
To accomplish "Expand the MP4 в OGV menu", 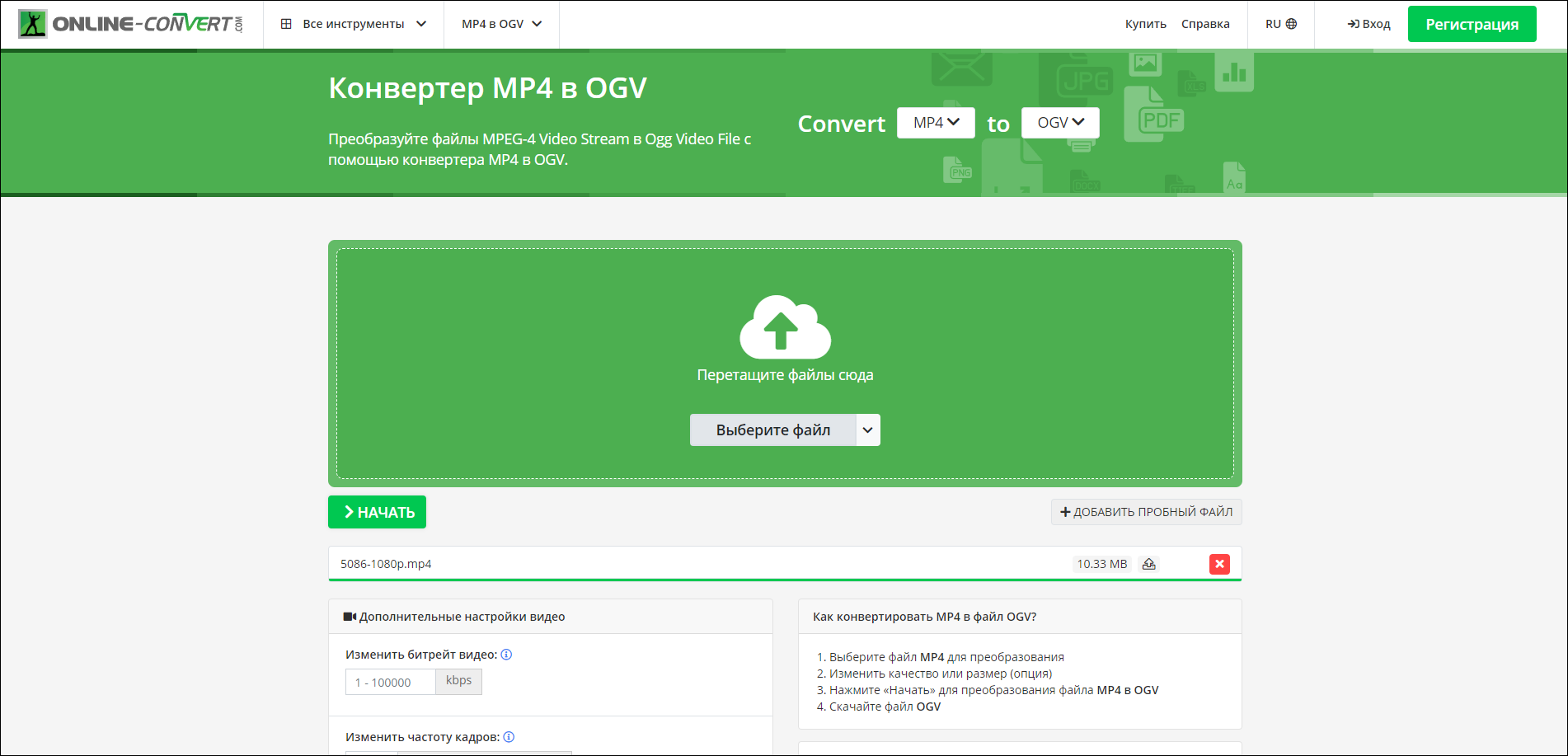I will click(x=501, y=24).
